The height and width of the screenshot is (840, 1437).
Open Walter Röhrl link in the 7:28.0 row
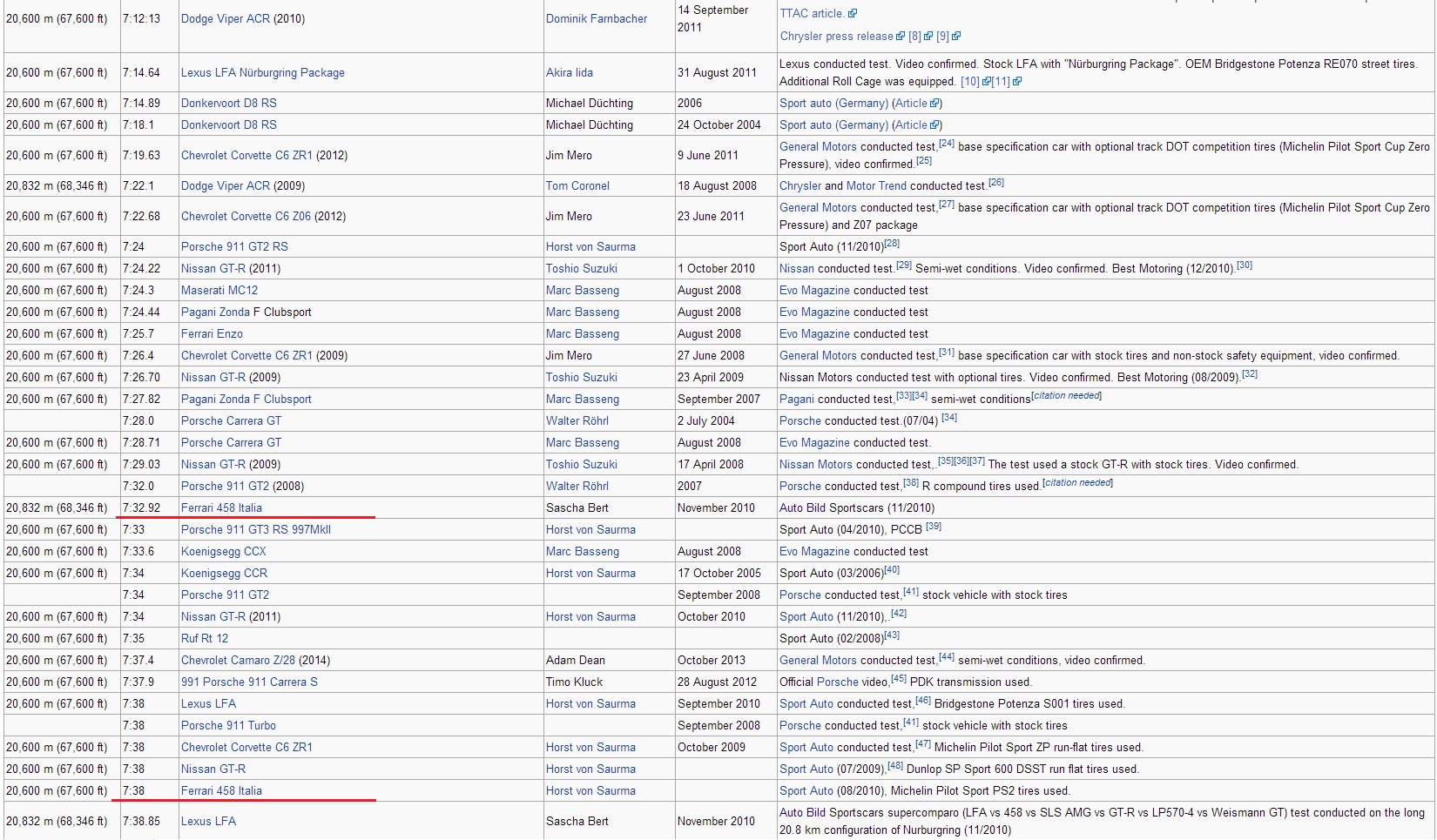pyautogui.click(x=577, y=420)
